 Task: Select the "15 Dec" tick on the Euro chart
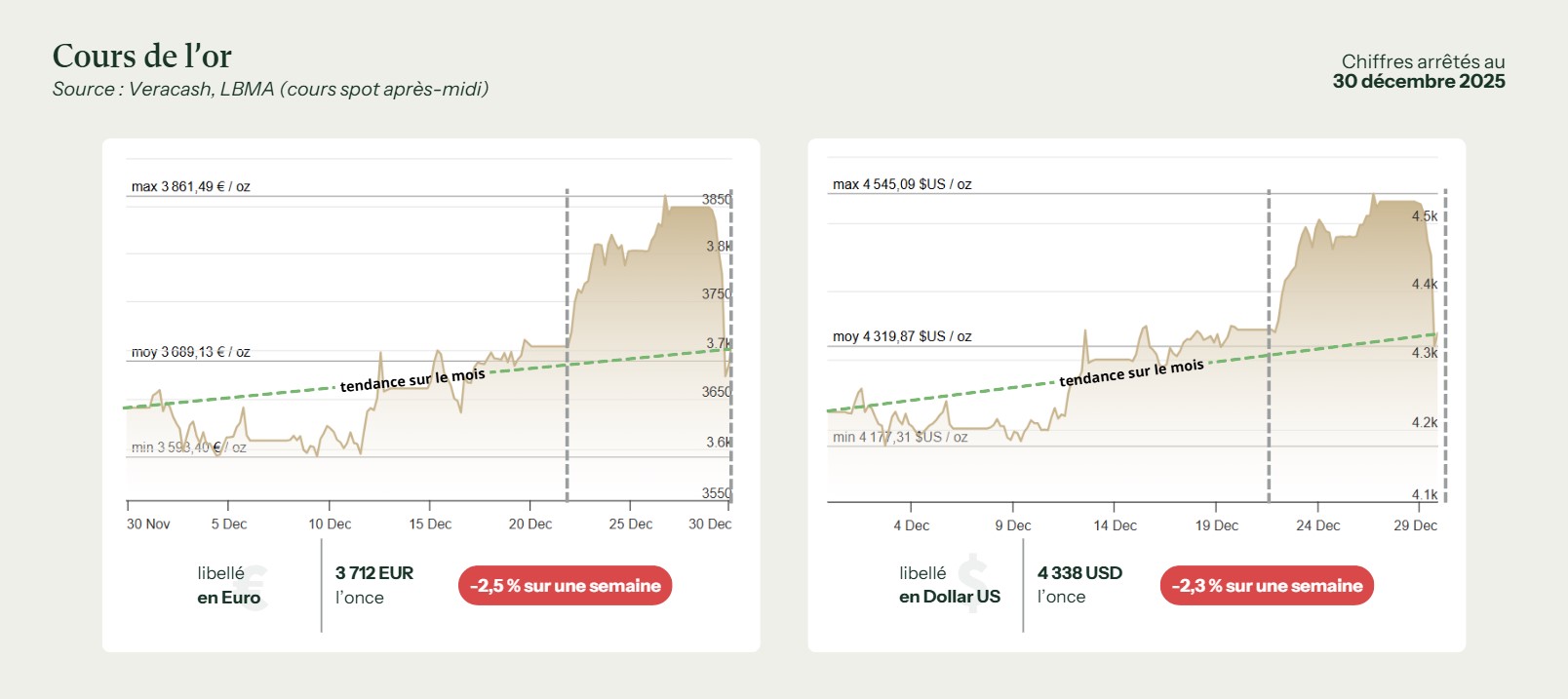pyautogui.click(x=430, y=524)
